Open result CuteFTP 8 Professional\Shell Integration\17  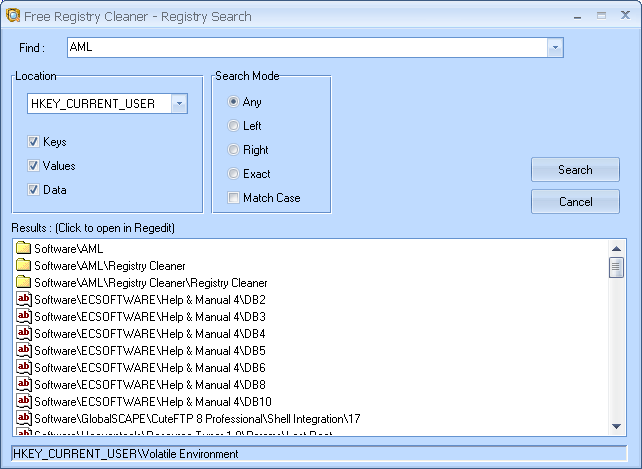tap(197, 419)
